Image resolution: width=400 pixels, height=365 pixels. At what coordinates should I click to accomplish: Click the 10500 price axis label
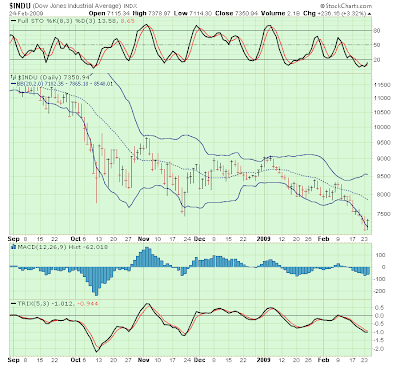click(381, 112)
